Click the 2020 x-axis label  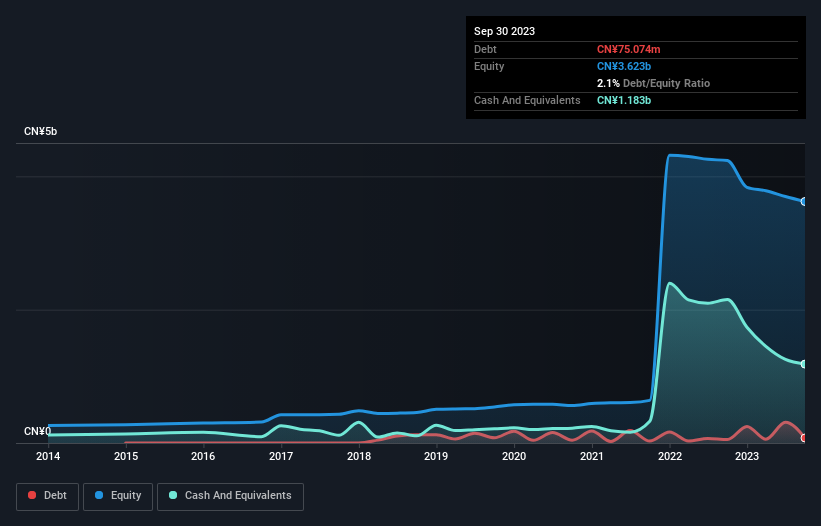coord(514,456)
